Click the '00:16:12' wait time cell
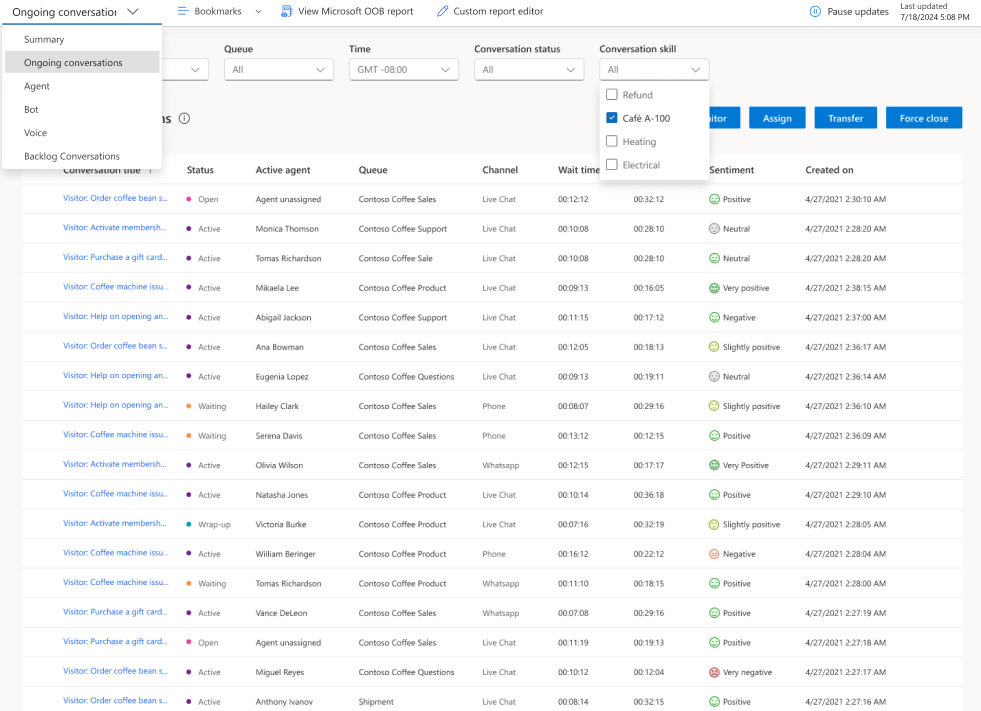 pos(573,554)
